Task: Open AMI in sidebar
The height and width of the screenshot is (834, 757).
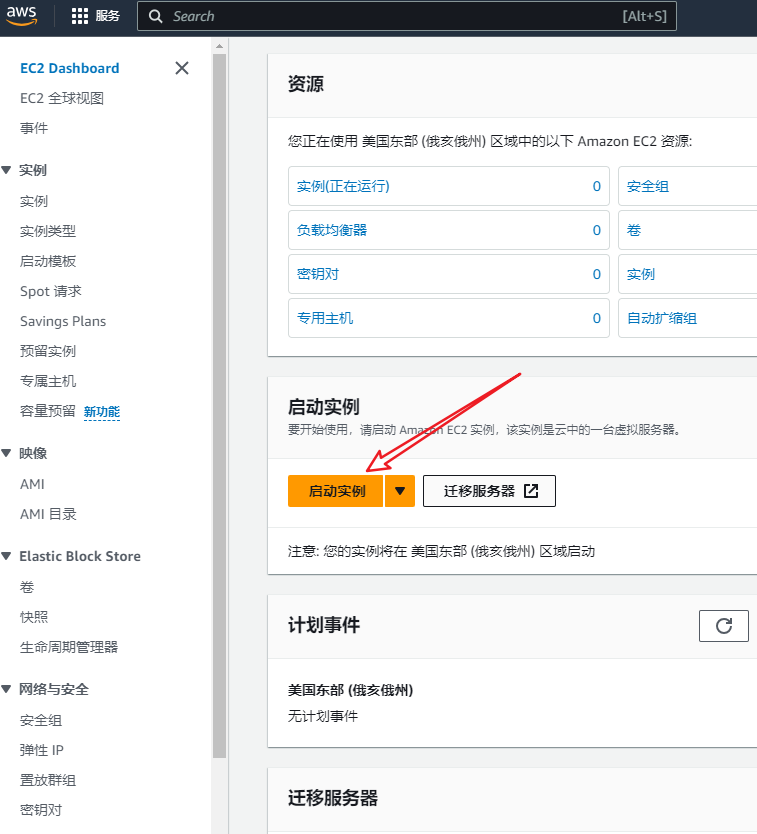Action: pos(32,484)
